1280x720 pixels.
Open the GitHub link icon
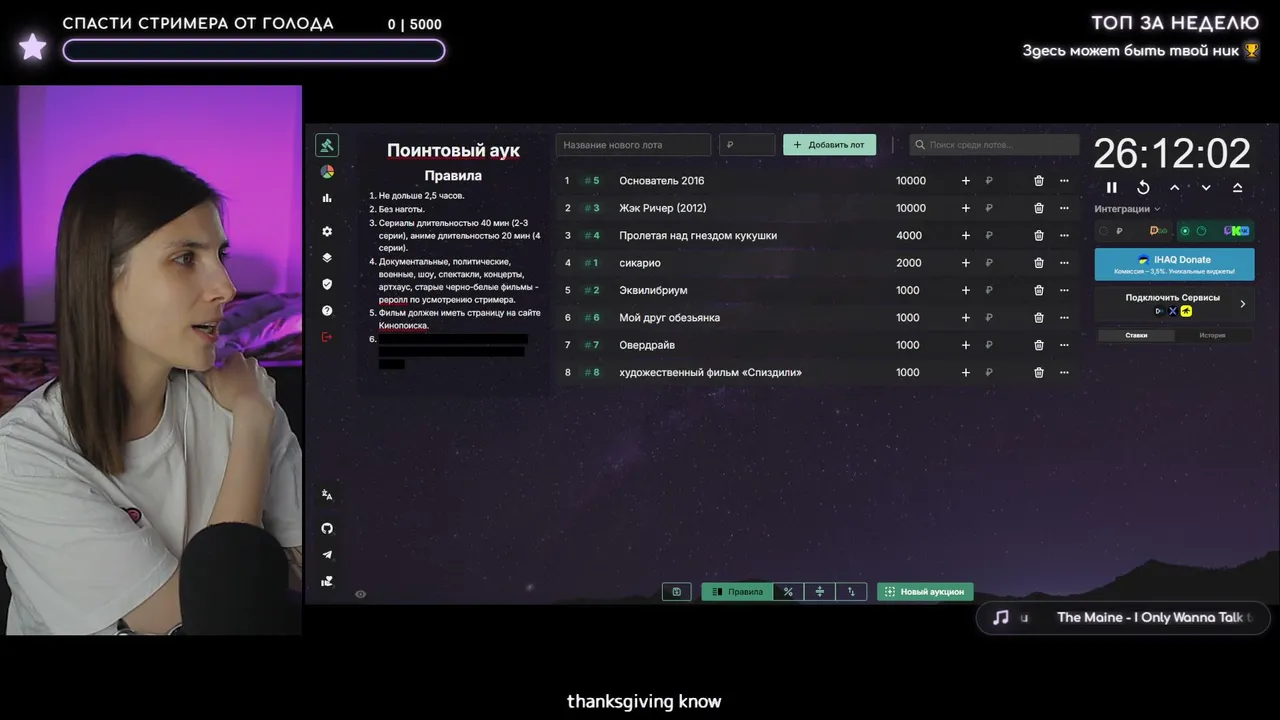coord(327,528)
